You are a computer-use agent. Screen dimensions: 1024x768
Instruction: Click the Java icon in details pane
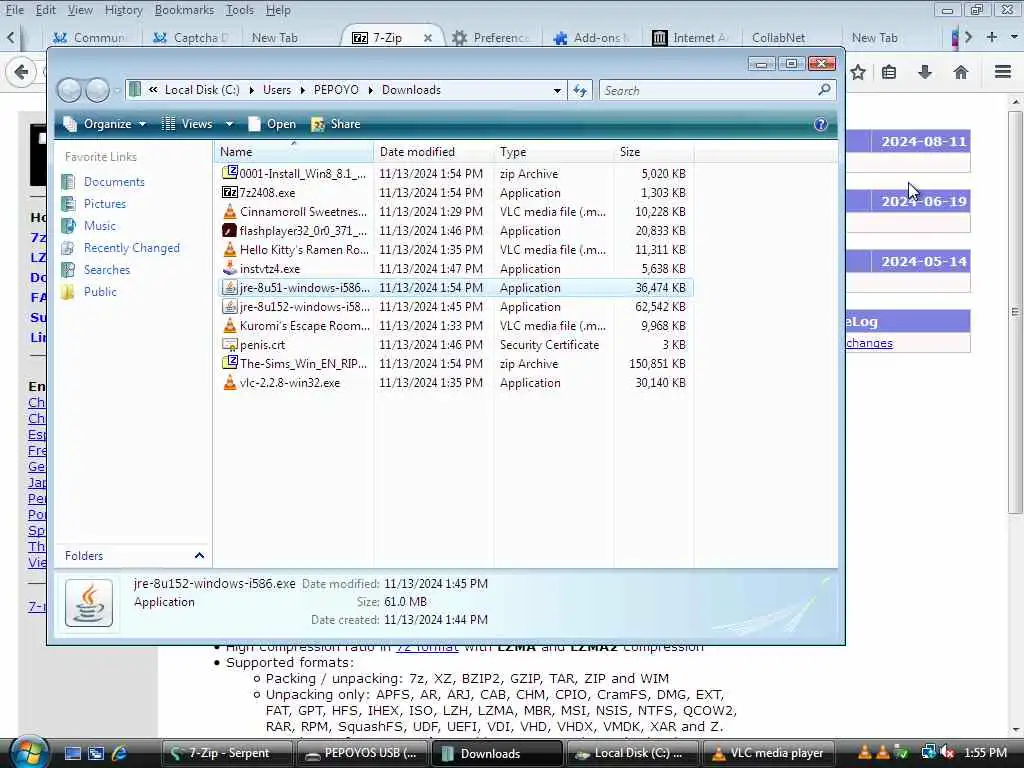[x=89, y=603]
